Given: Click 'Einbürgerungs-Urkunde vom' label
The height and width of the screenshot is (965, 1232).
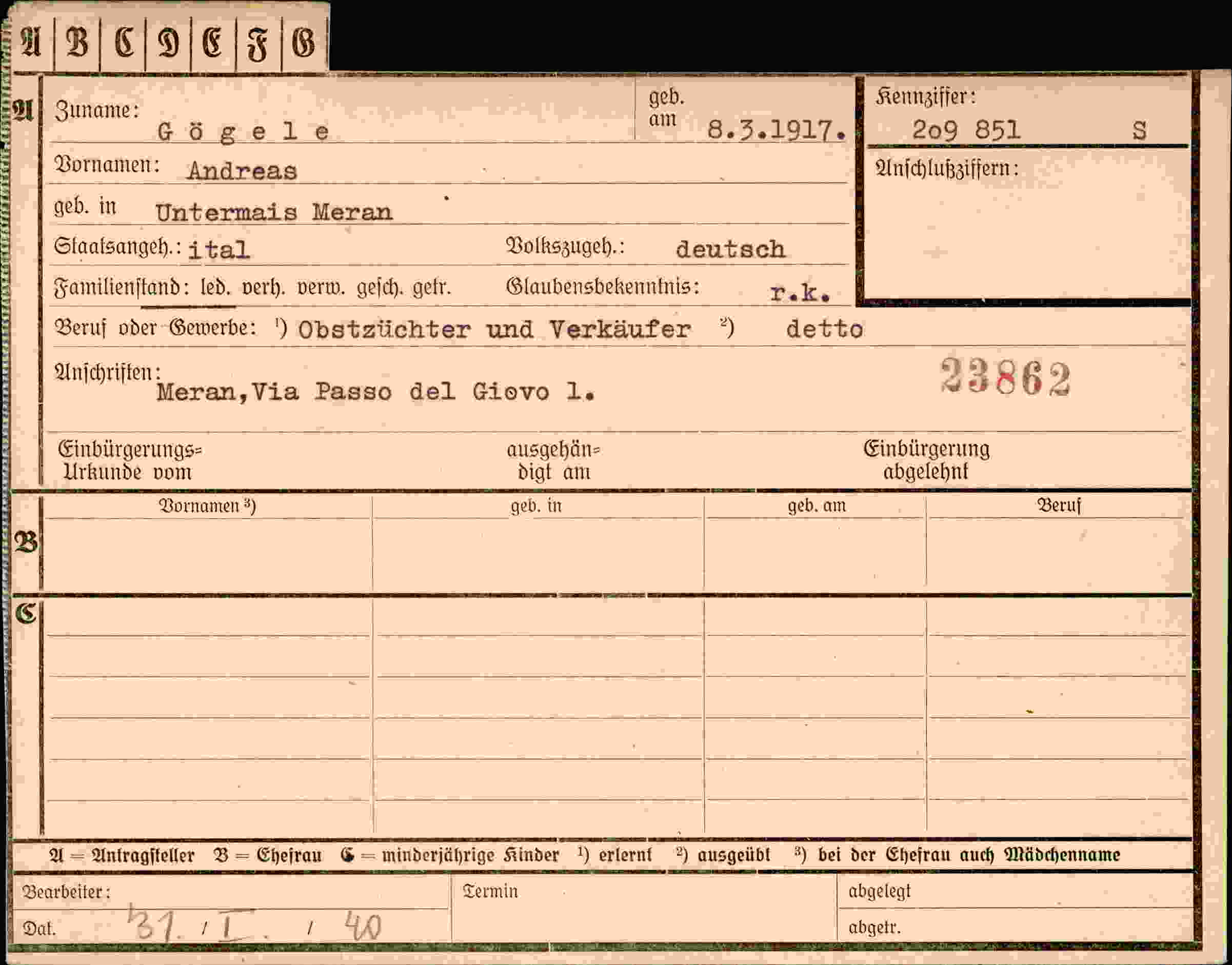Looking at the screenshot, I should tap(130, 460).
